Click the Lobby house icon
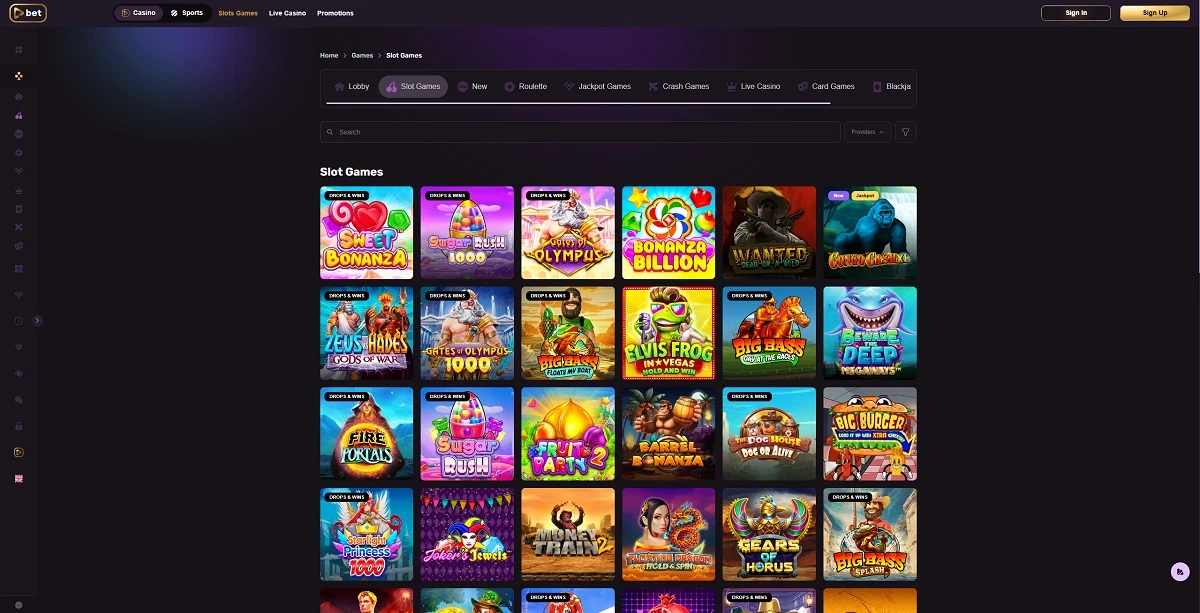Viewport: 1200px width, 613px height. pyautogui.click(x=340, y=87)
